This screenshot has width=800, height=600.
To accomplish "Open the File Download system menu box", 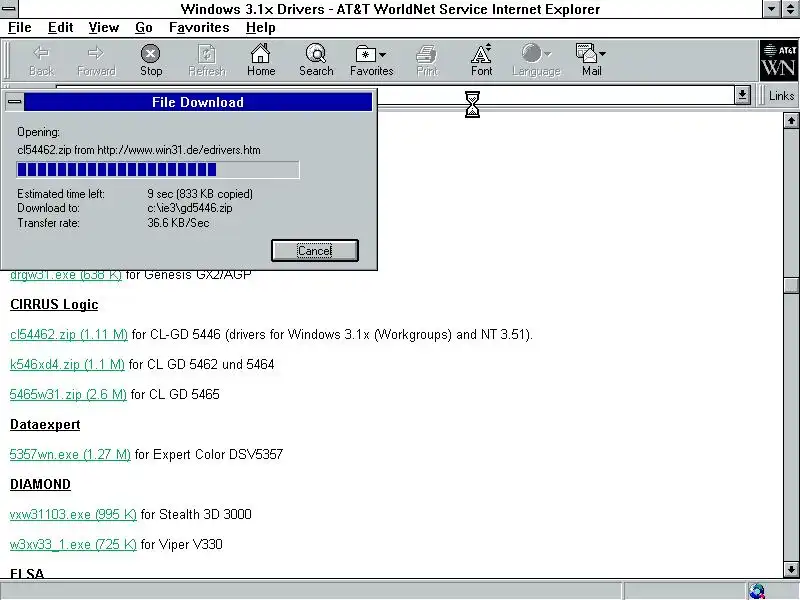I will click(x=15, y=102).
